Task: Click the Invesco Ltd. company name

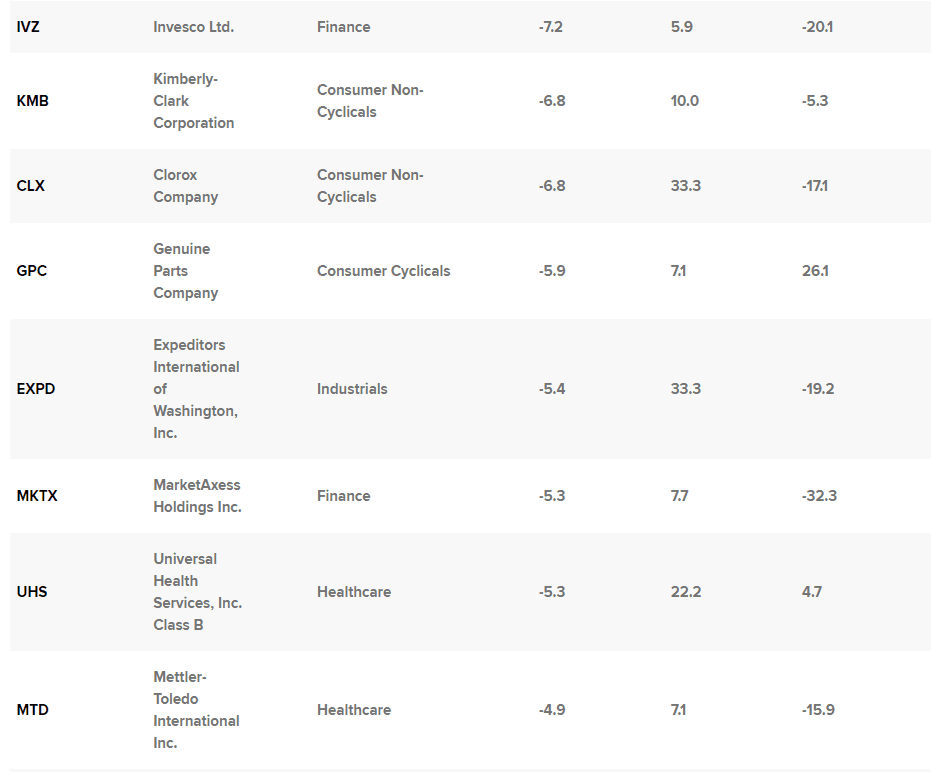Action: click(193, 27)
